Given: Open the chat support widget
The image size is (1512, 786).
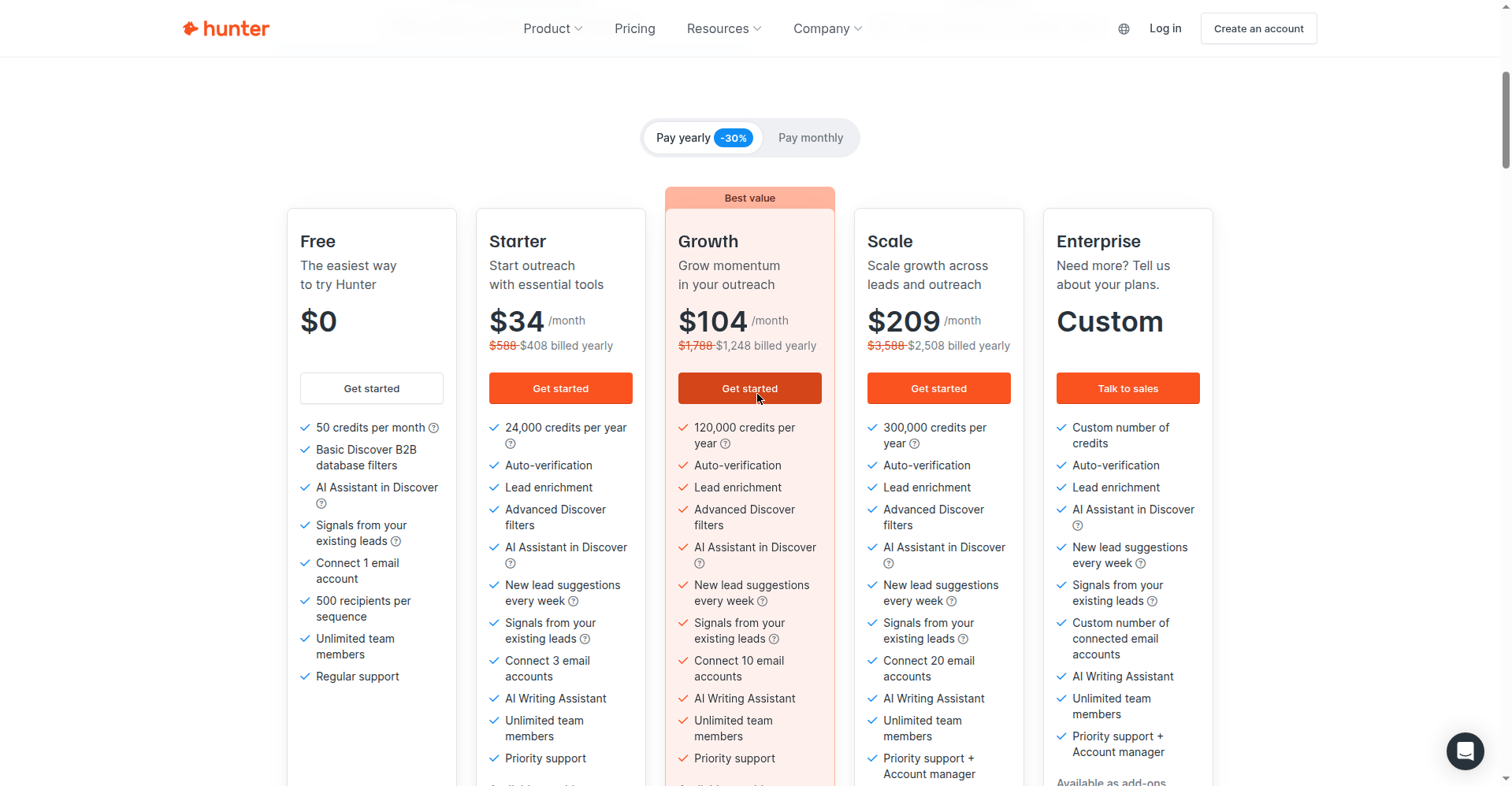Looking at the screenshot, I should 1465,751.
